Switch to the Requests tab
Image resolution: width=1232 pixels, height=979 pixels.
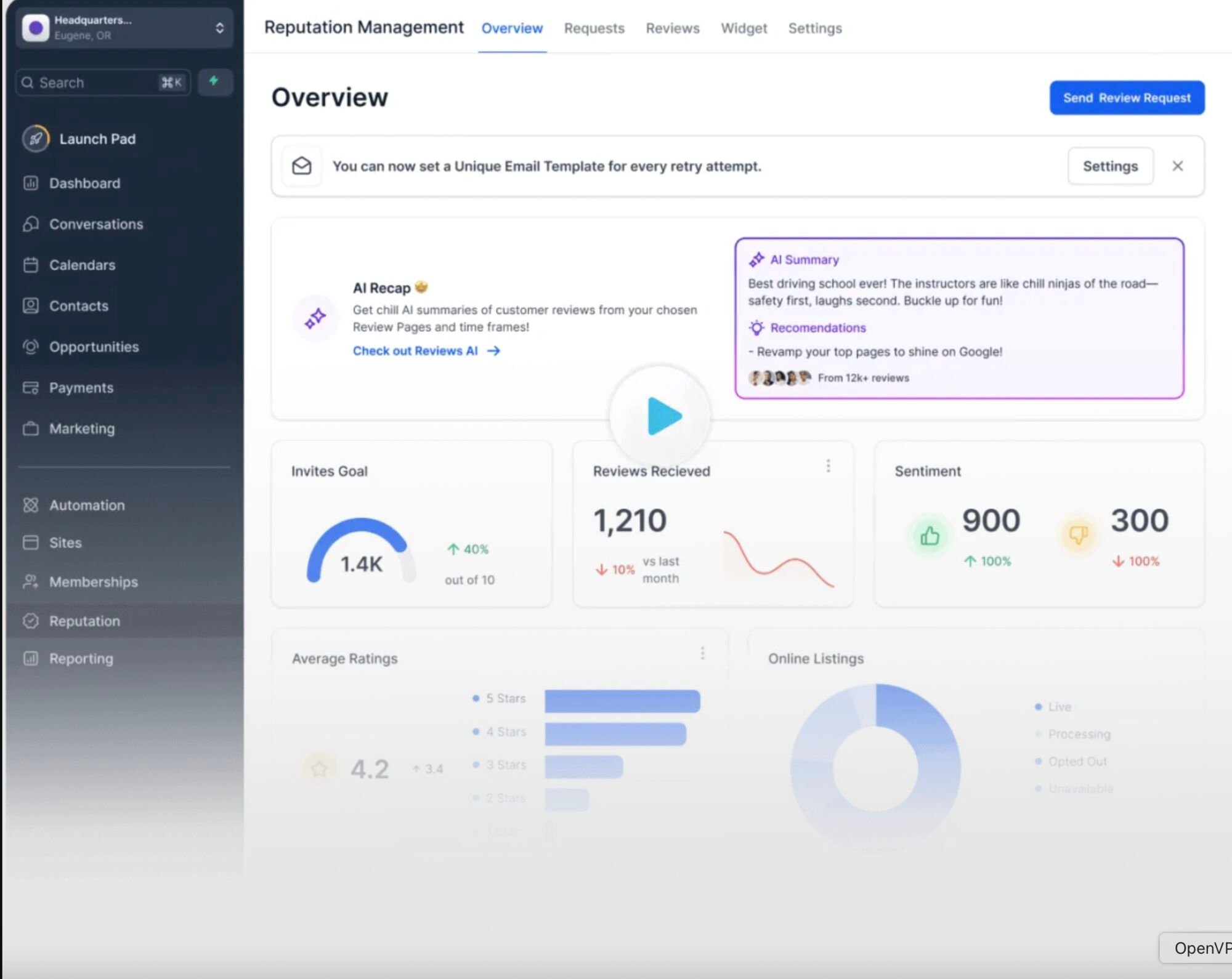594,28
